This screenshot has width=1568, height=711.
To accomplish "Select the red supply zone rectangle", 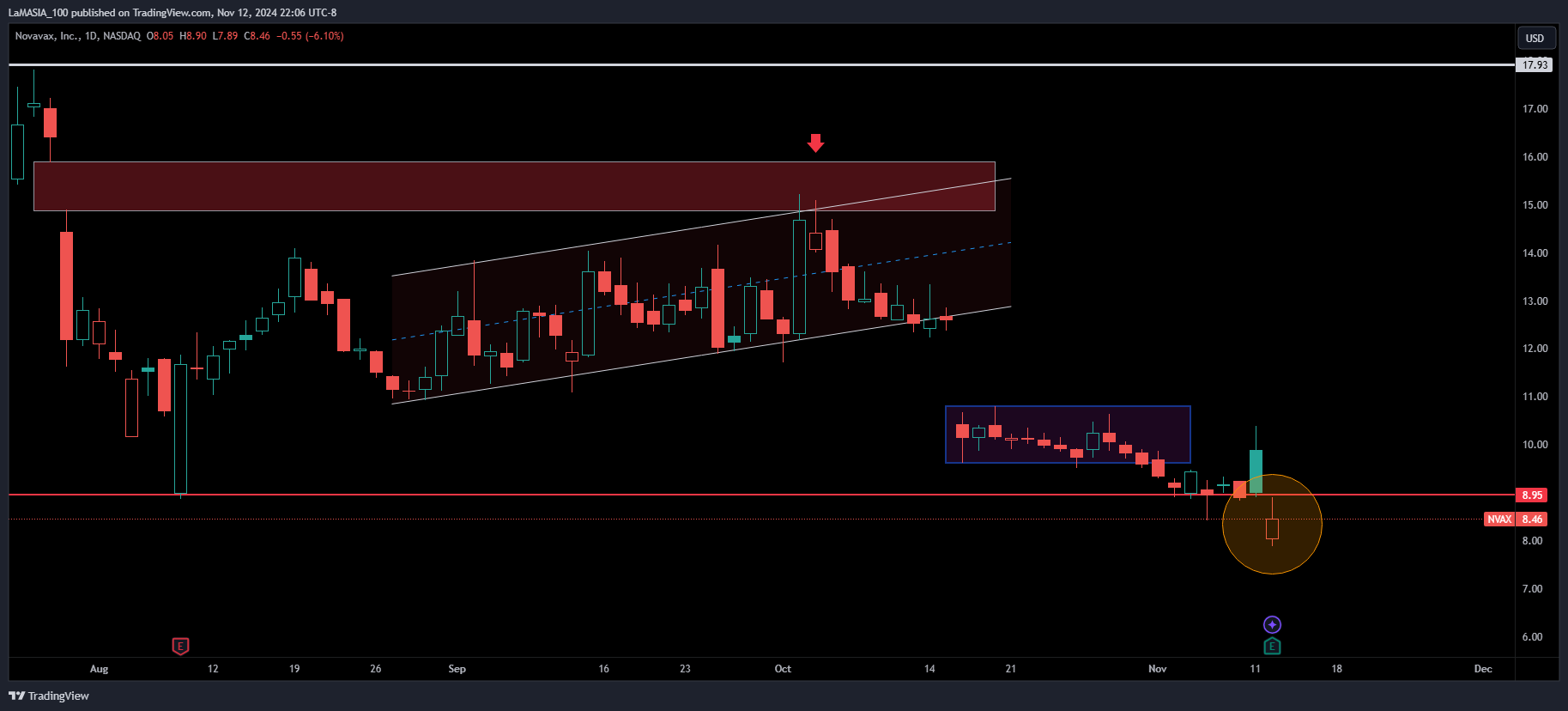I will click(514, 186).
